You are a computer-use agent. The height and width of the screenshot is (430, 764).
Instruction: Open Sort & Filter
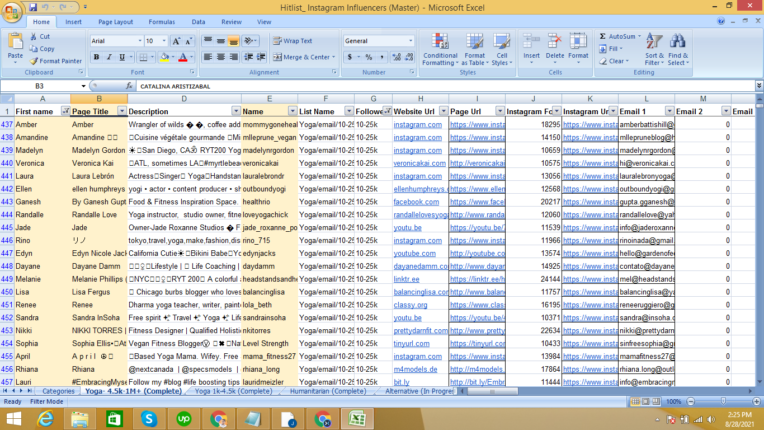(654, 49)
